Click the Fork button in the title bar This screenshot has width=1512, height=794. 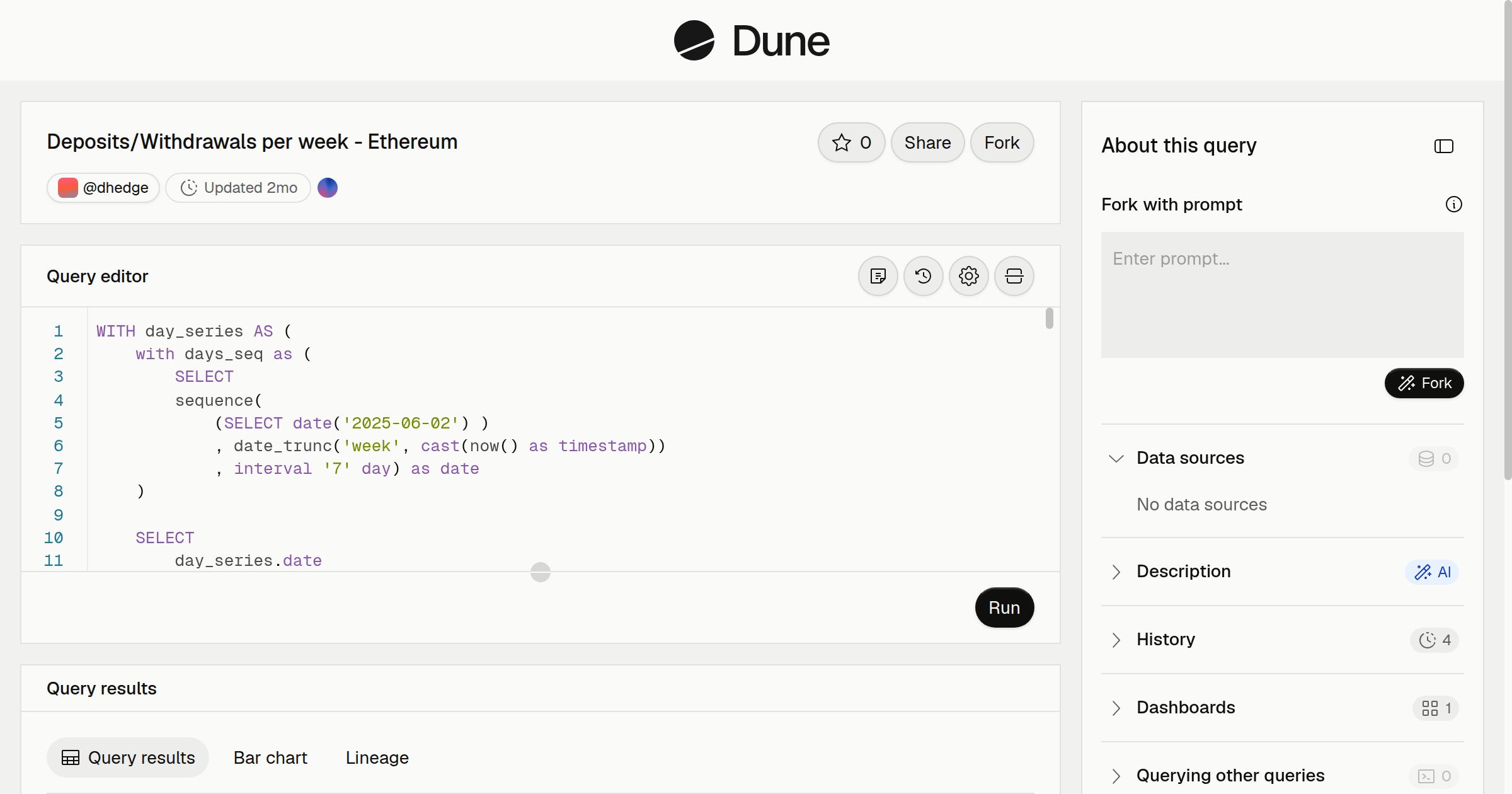click(x=1002, y=142)
